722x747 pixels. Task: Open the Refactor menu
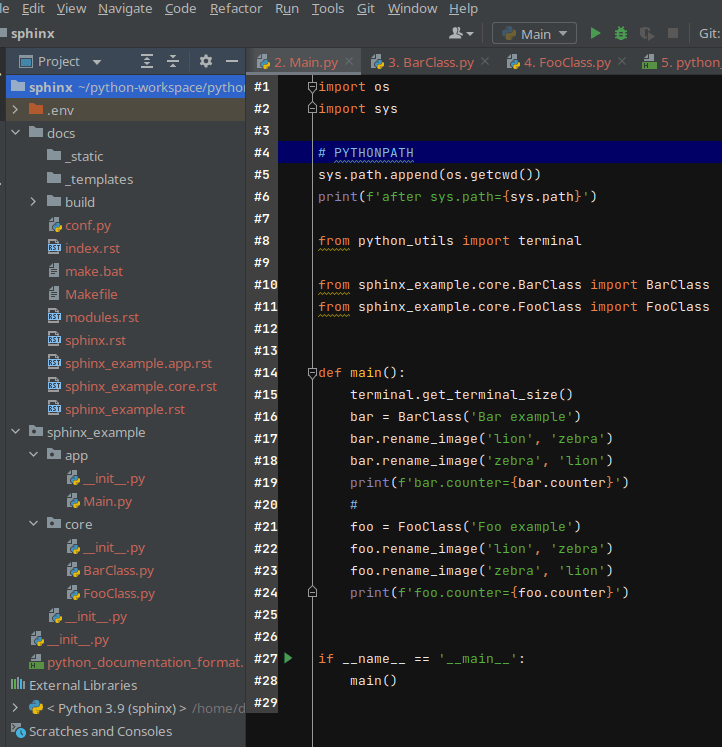pyautogui.click(x=236, y=9)
